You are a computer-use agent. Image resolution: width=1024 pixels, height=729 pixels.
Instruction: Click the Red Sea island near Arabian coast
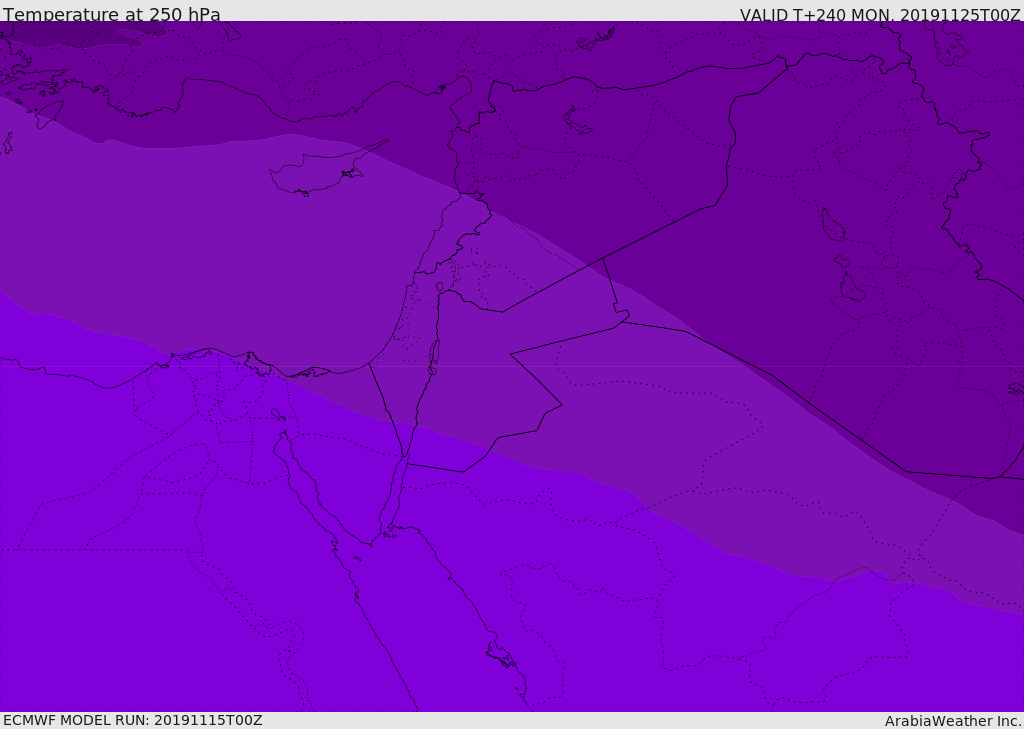point(501,656)
